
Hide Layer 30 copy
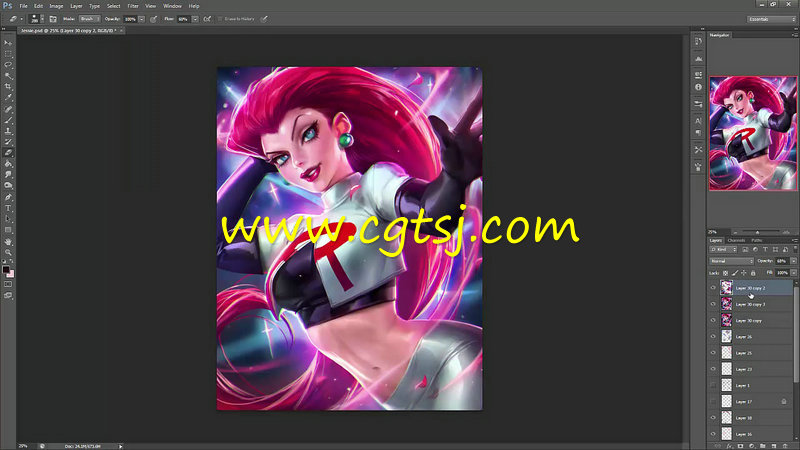pyautogui.click(x=713, y=320)
